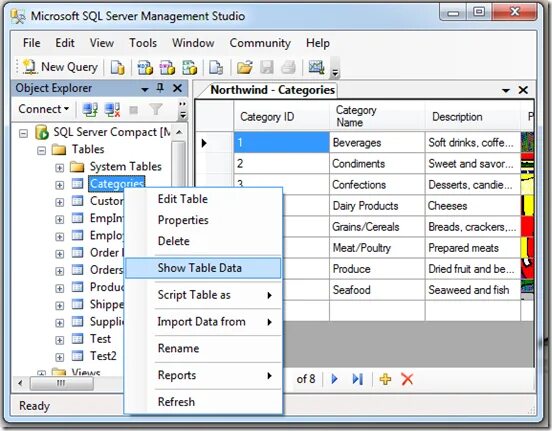Open the Connect dropdown in Object Explorer
This screenshot has height=431, width=552.
pyautogui.click(x=44, y=109)
